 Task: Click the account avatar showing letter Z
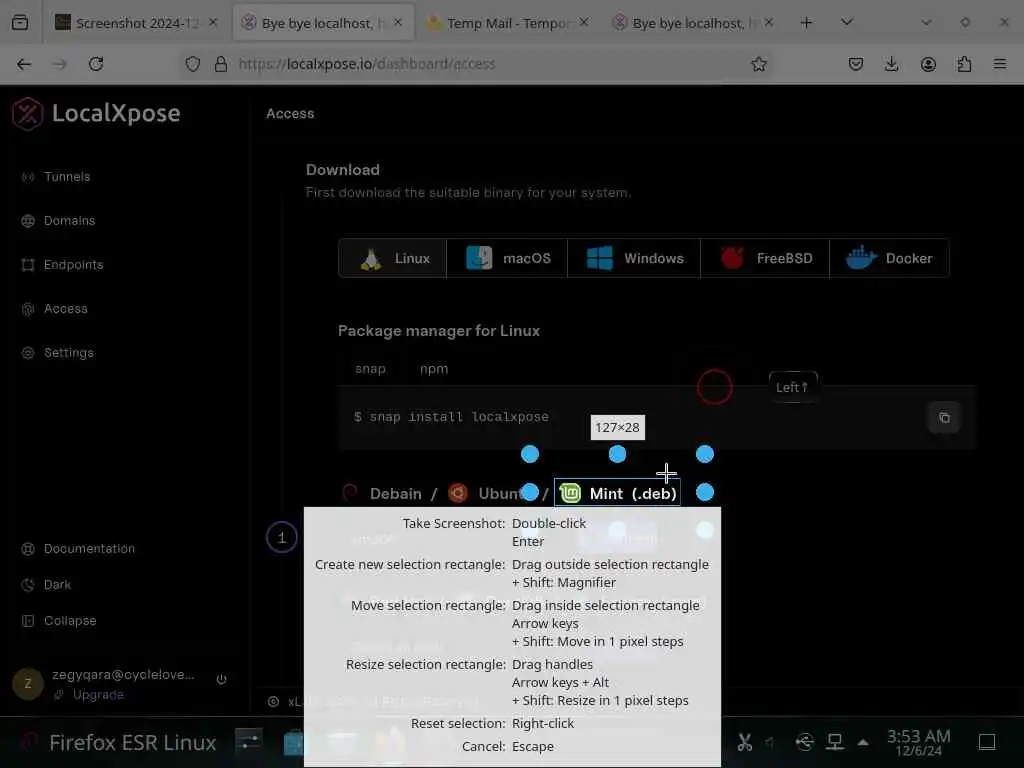point(27,684)
